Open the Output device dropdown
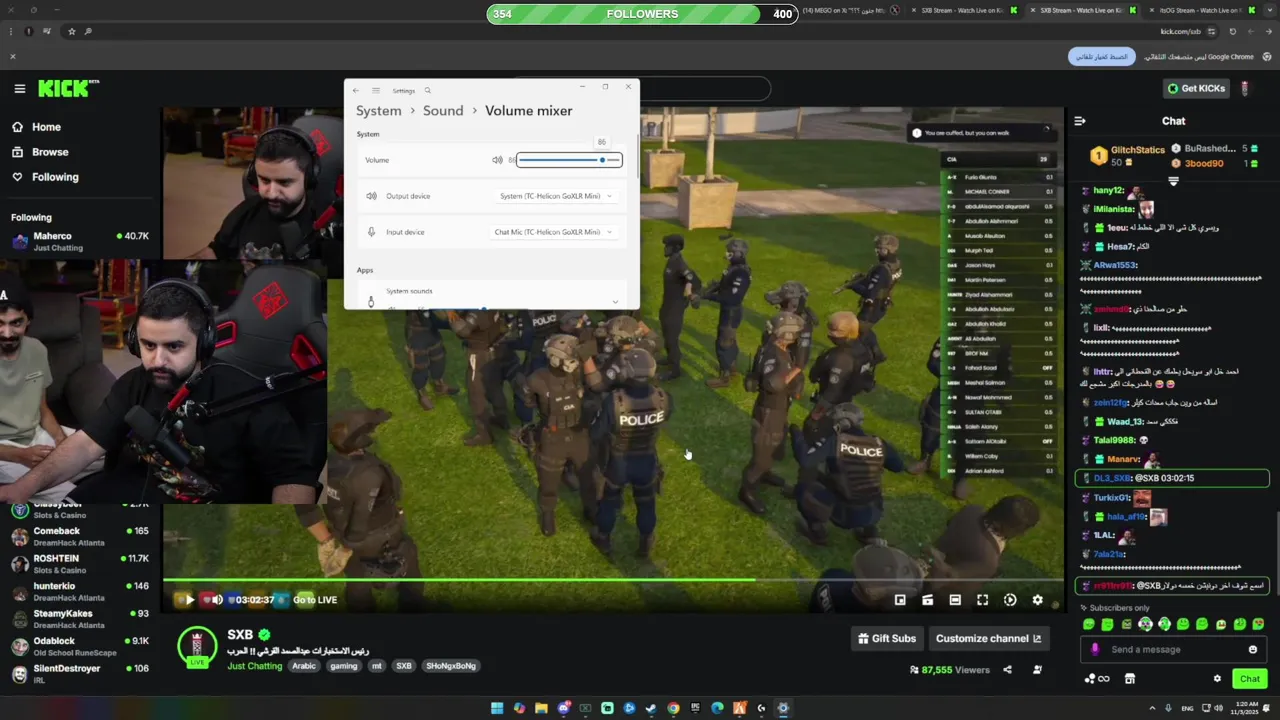 coord(556,196)
